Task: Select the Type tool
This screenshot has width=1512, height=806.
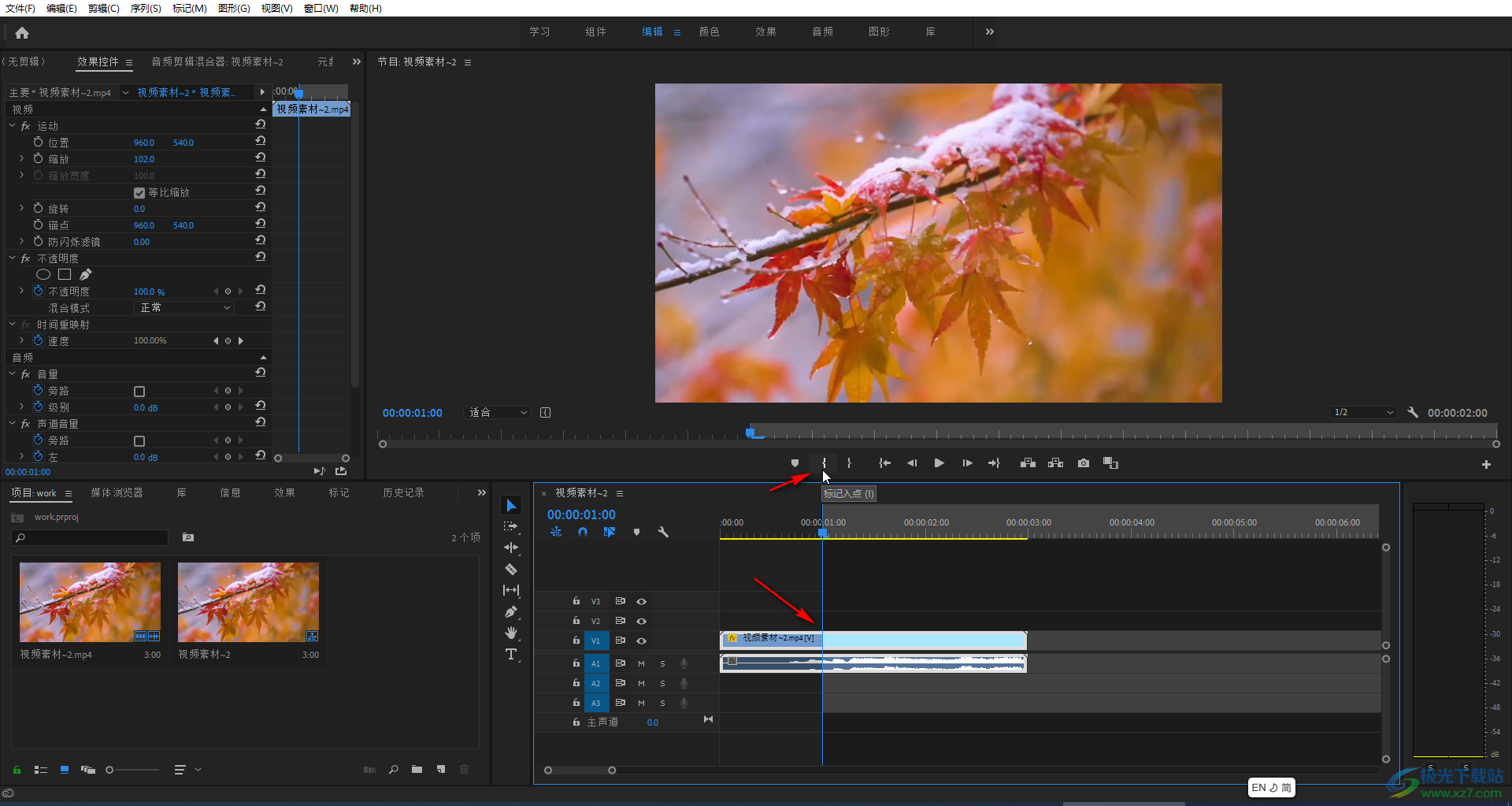Action: (511, 654)
